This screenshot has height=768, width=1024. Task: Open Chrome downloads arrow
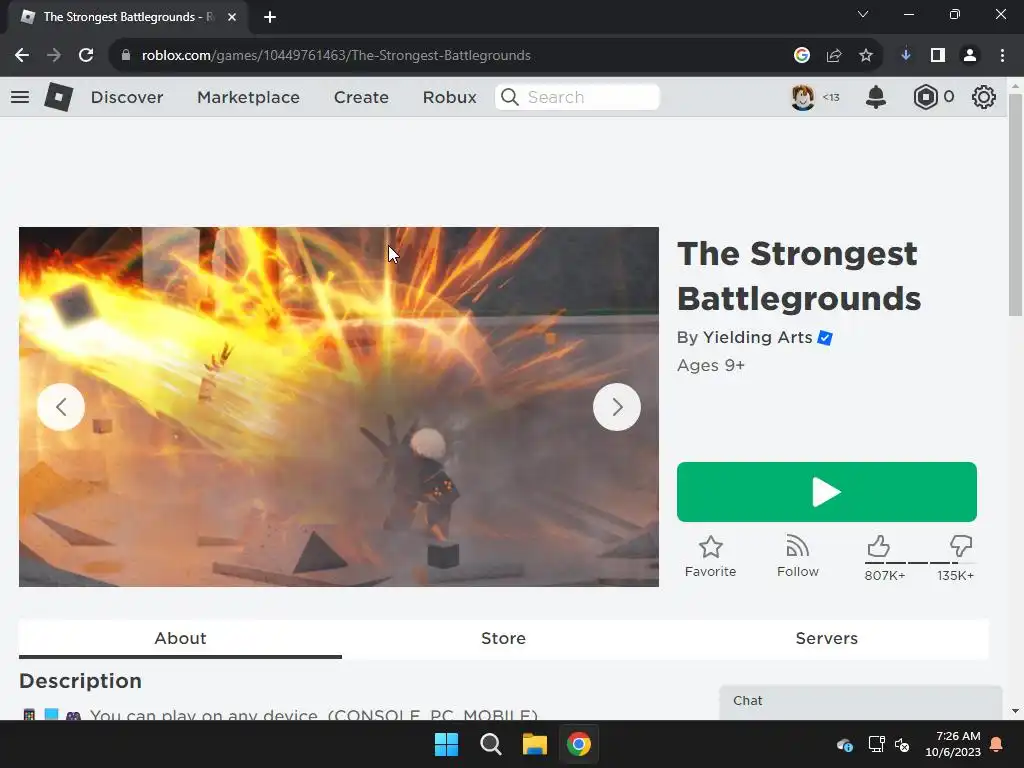(906, 56)
